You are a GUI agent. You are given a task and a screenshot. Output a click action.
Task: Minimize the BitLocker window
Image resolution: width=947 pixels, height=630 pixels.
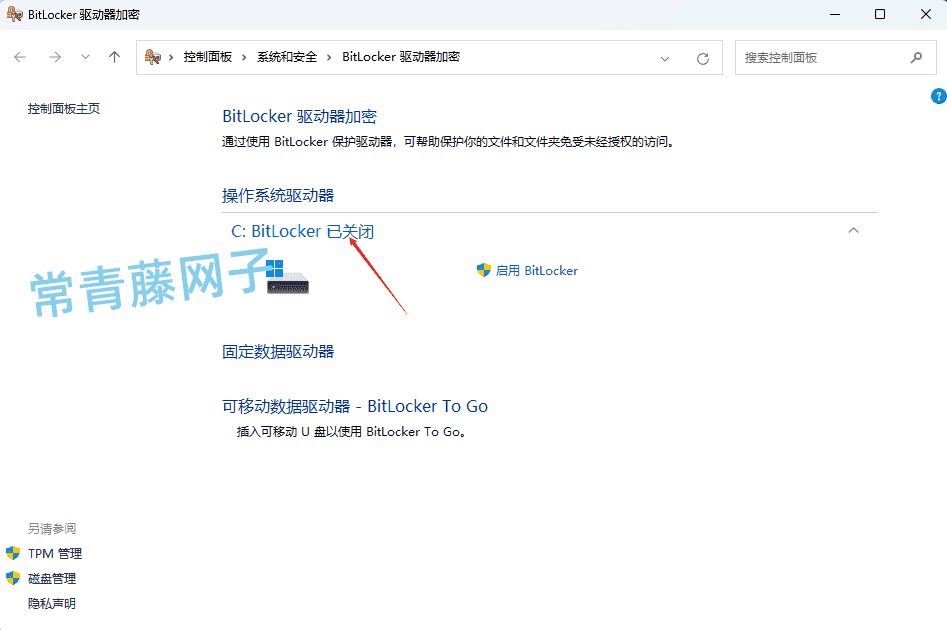835,14
